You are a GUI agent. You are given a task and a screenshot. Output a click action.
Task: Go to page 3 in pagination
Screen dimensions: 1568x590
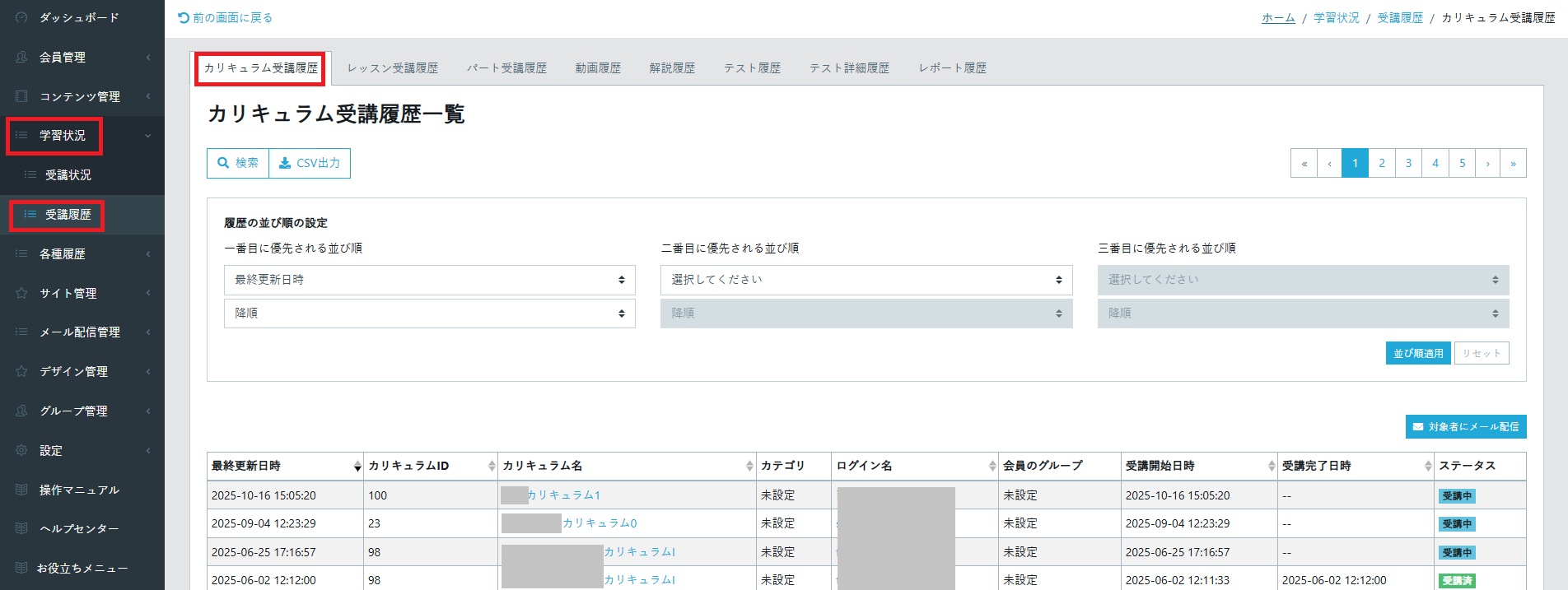[x=1408, y=163]
